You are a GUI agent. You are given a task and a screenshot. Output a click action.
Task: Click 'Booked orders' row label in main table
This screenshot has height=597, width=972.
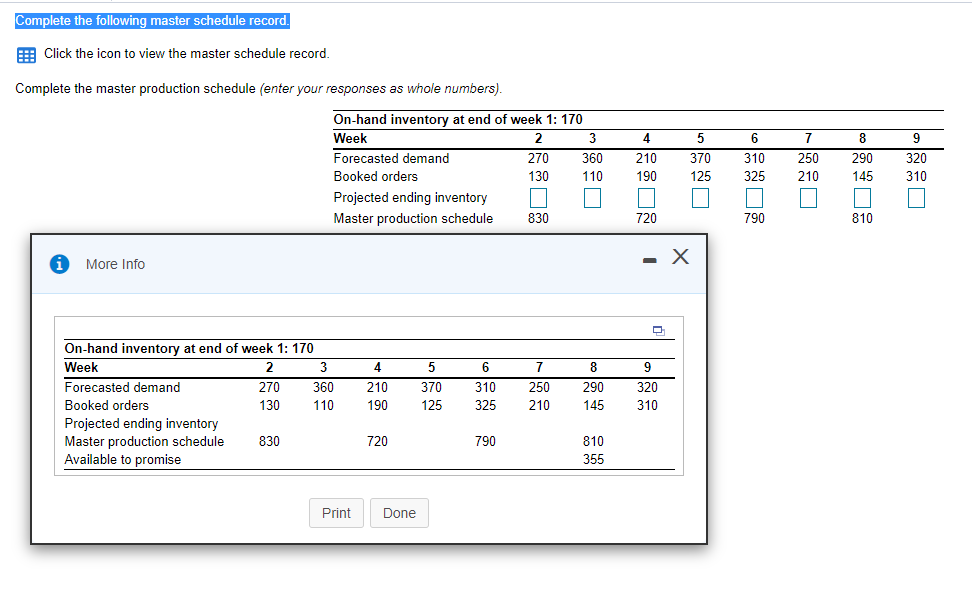pyautogui.click(x=376, y=177)
